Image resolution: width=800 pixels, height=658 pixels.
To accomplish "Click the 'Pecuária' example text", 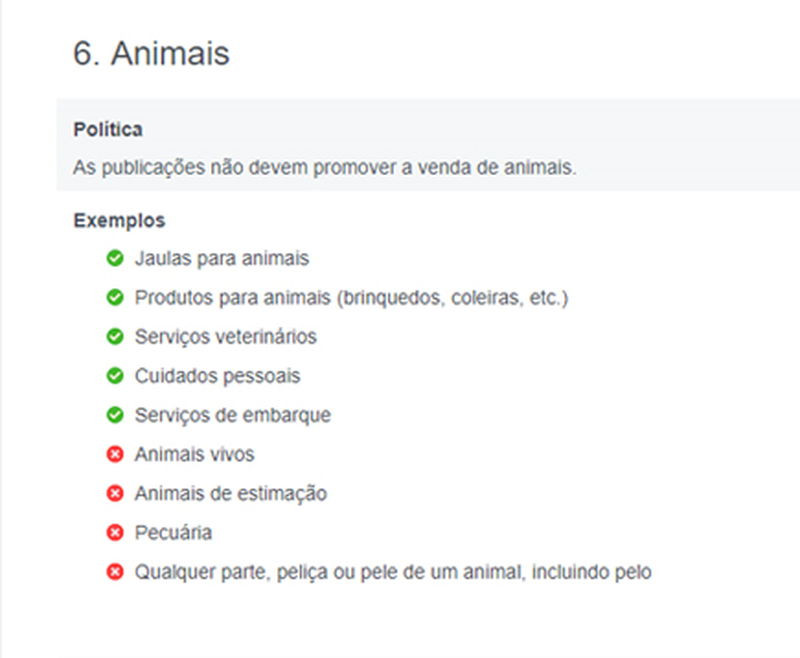I will pyautogui.click(x=173, y=533).
